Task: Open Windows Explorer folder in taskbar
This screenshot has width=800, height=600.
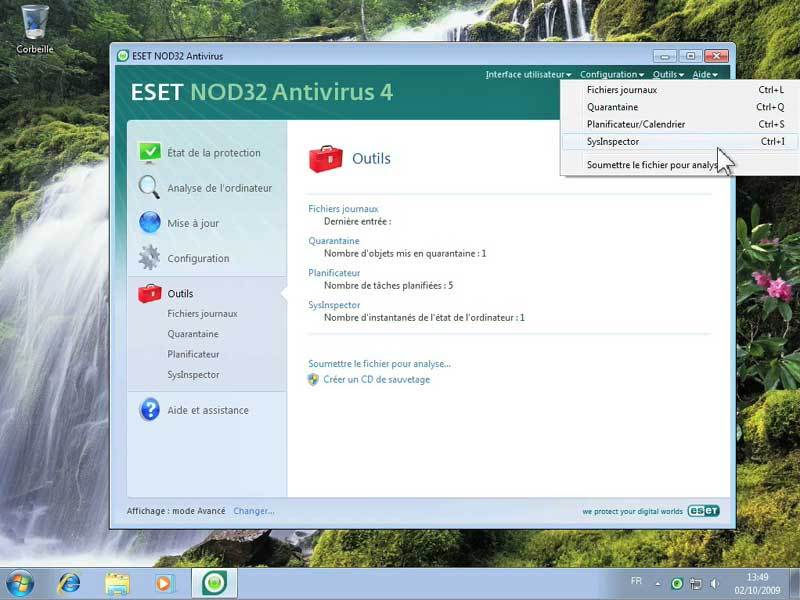Action: point(117,583)
